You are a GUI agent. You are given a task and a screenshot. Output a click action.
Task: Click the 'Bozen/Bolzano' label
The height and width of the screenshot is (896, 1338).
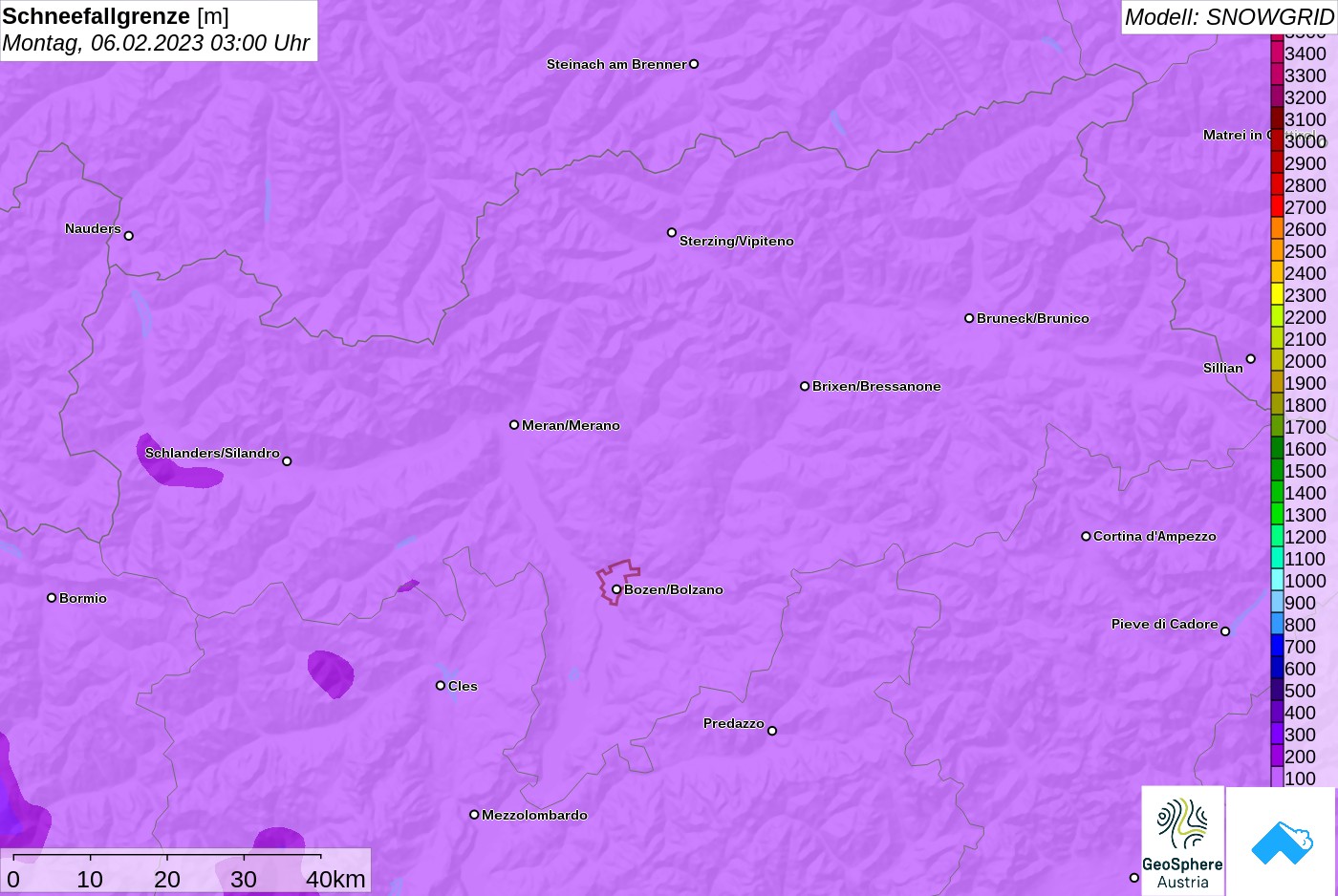coord(674,589)
